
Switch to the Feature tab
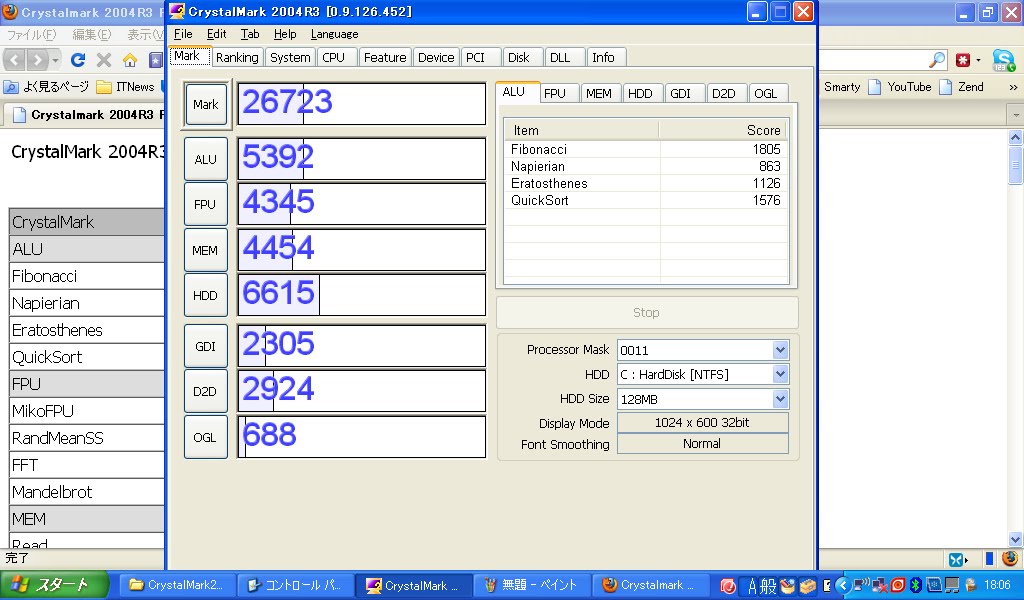coord(385,57)
